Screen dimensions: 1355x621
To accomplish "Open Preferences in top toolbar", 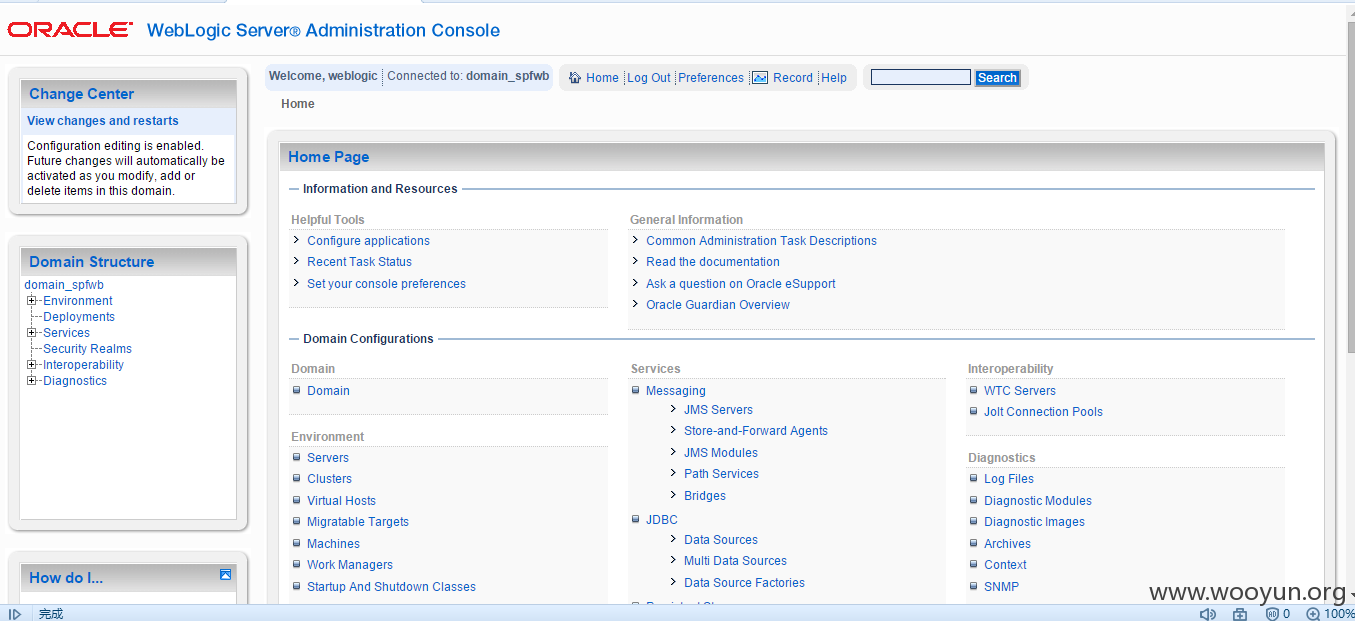I will tap(711, 78).
